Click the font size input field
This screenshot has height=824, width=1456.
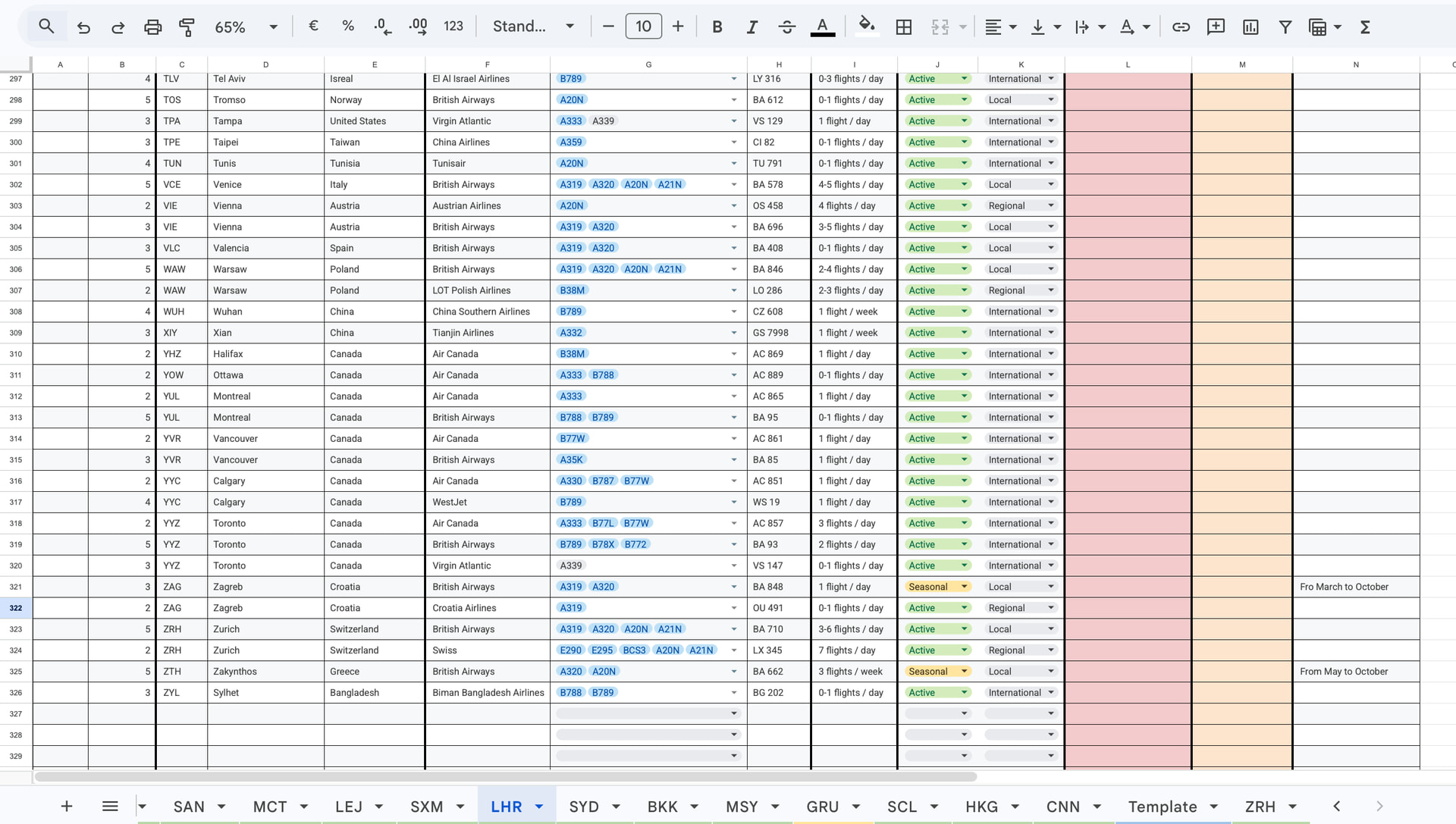click(x=643, y=27)
